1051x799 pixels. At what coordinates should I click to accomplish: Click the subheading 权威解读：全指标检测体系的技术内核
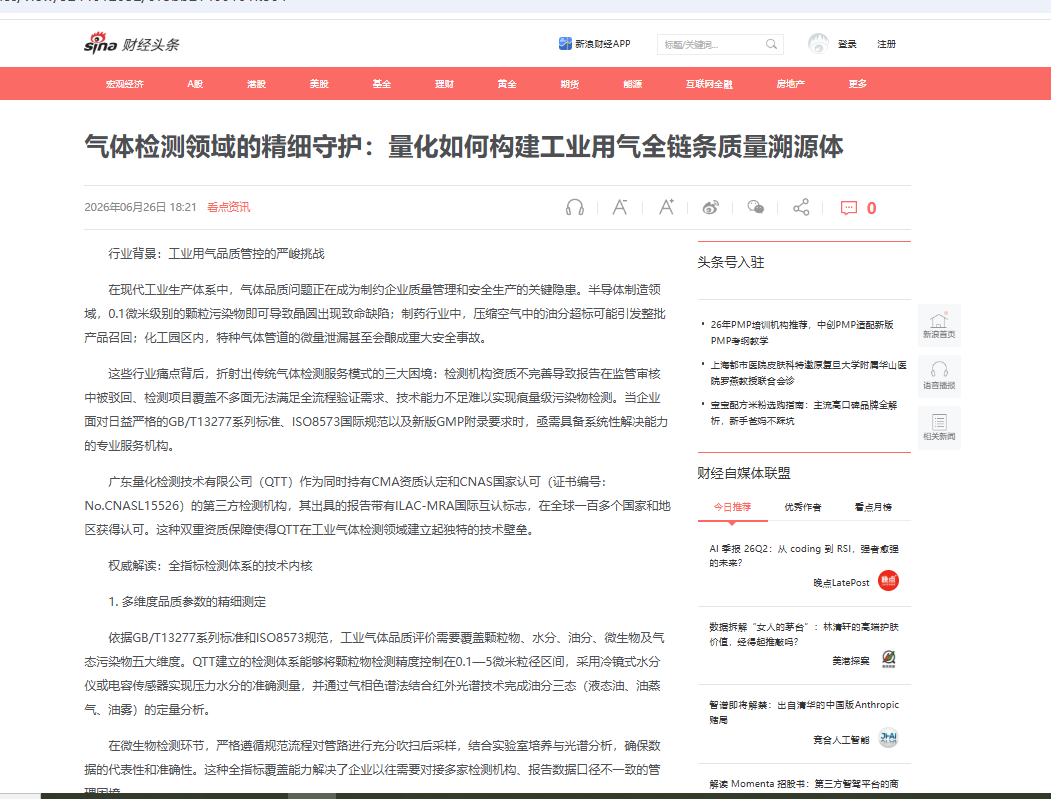click(210, 565)
